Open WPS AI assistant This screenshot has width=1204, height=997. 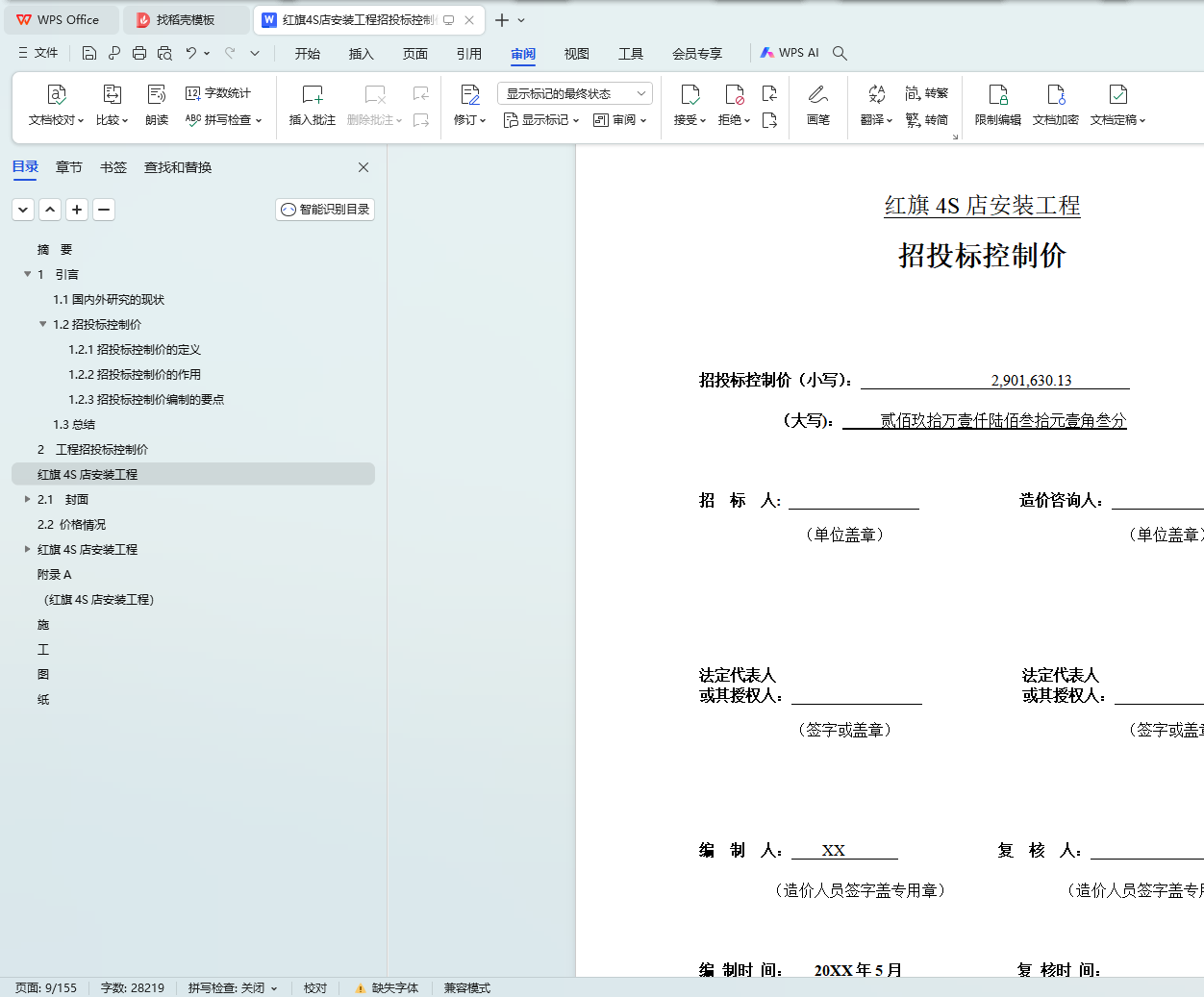point(790,53)
